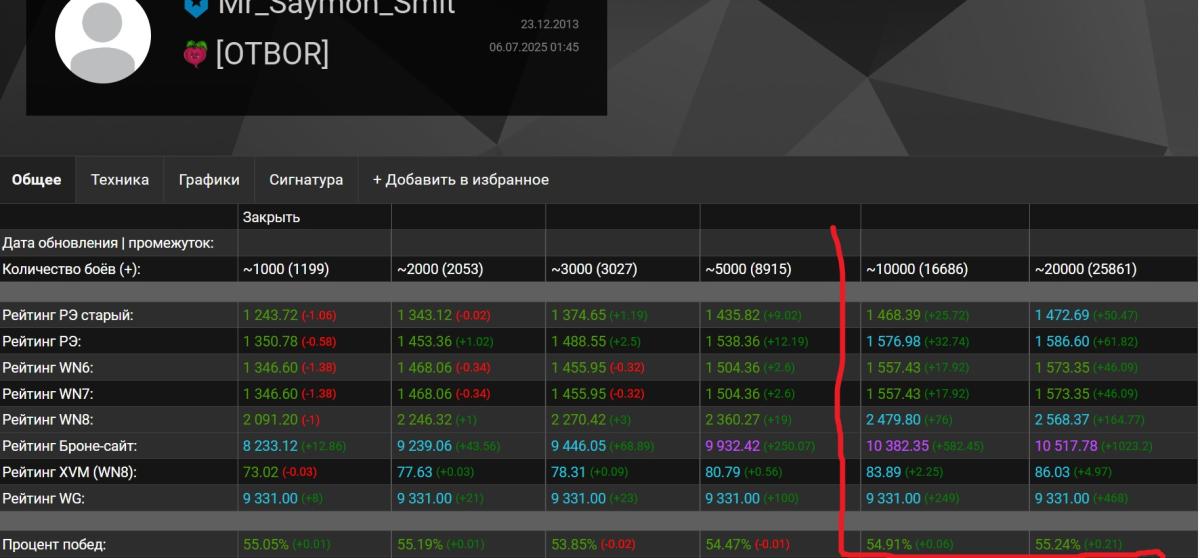The height and width of the screenshot is (558, 1200).
Task: Select the ~1000 (1199) battles column header
Action: (x=286, y=269)
